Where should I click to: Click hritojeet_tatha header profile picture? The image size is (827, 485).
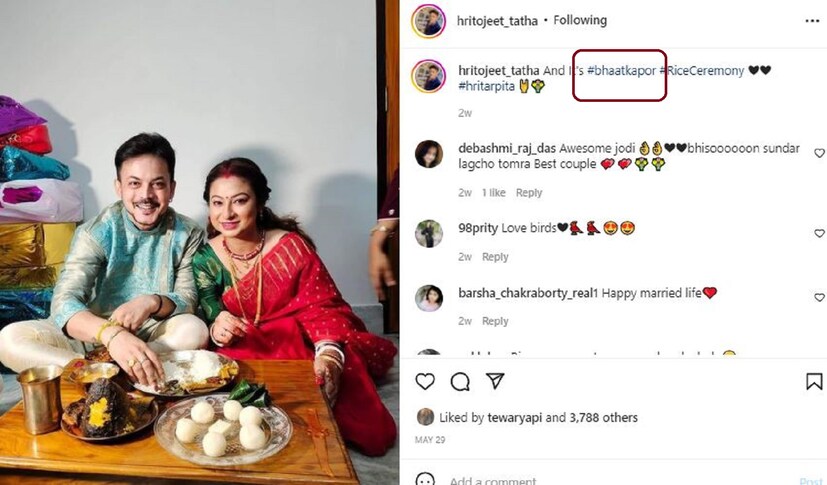pos(428,21)
